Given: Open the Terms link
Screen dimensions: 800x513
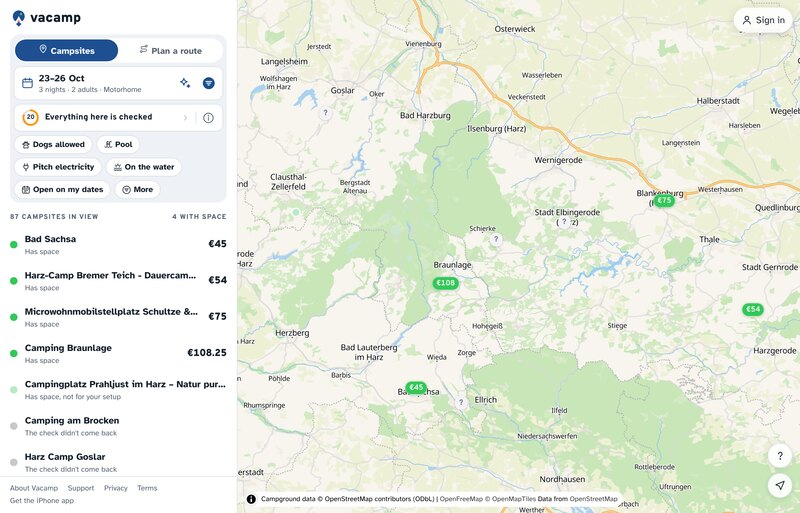Looking at the screenshot, I should 147,488.
